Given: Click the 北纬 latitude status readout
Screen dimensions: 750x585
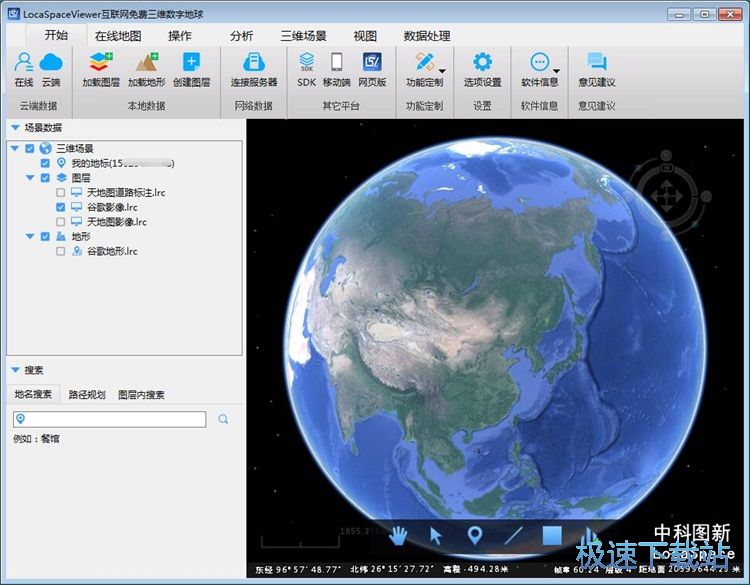Looking at the screenshot, I should pos(392,569).
